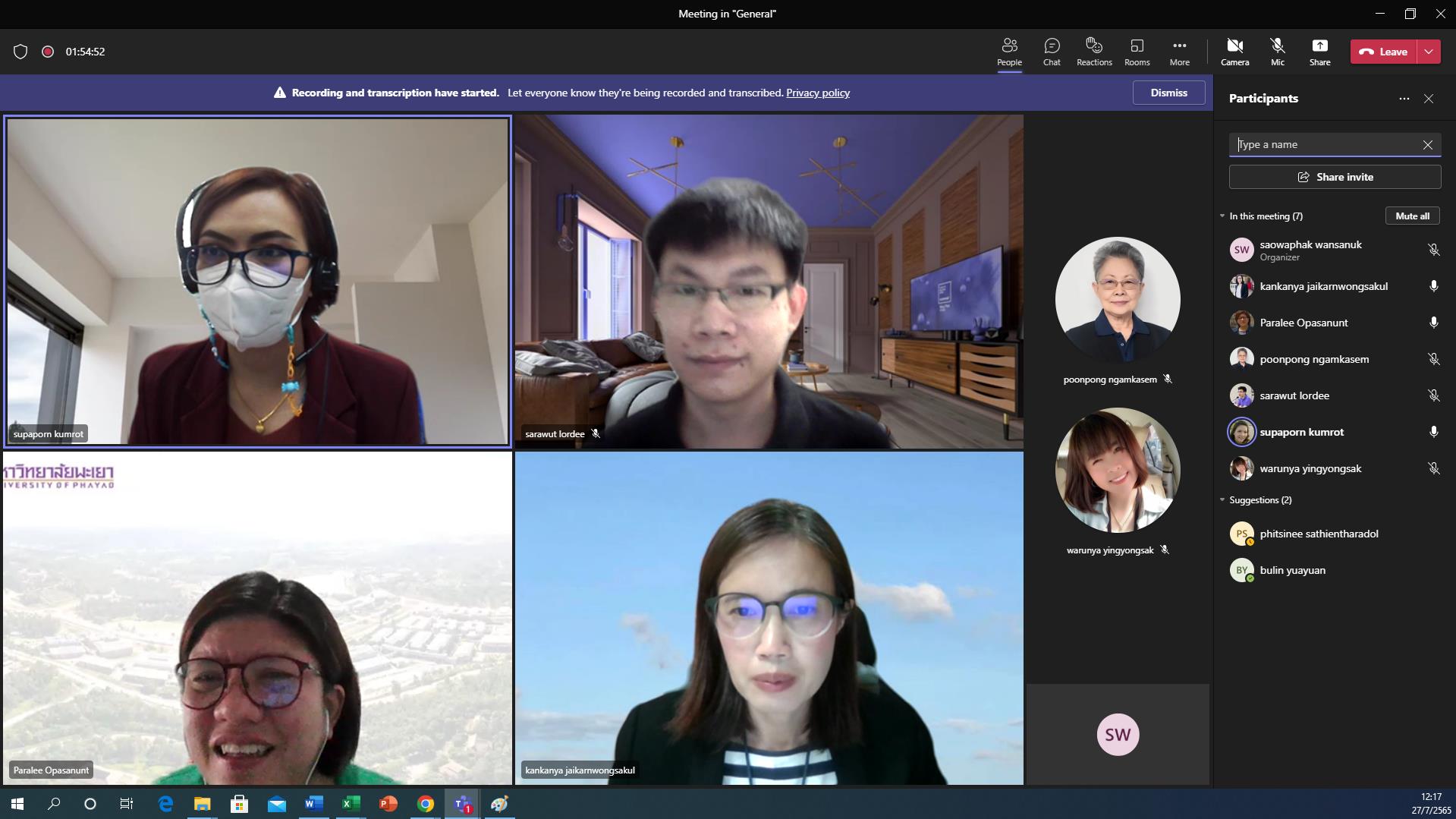Switch to Google Chrome in taskbar
This screenshot has width=1456, height=819.
point(425,804)
